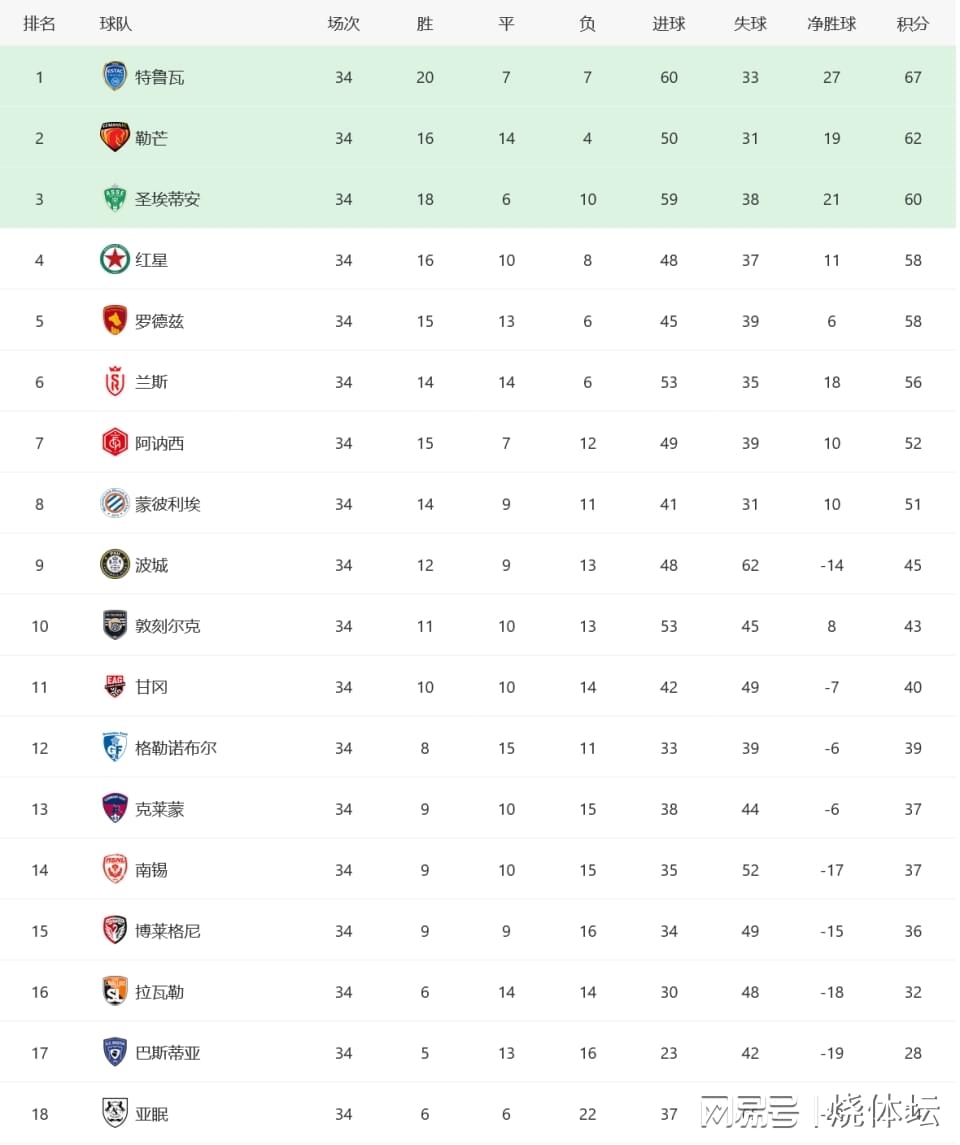960x1145 pixels.
Task: Open the 阿讷西 team name link
Action: (159, 443)
